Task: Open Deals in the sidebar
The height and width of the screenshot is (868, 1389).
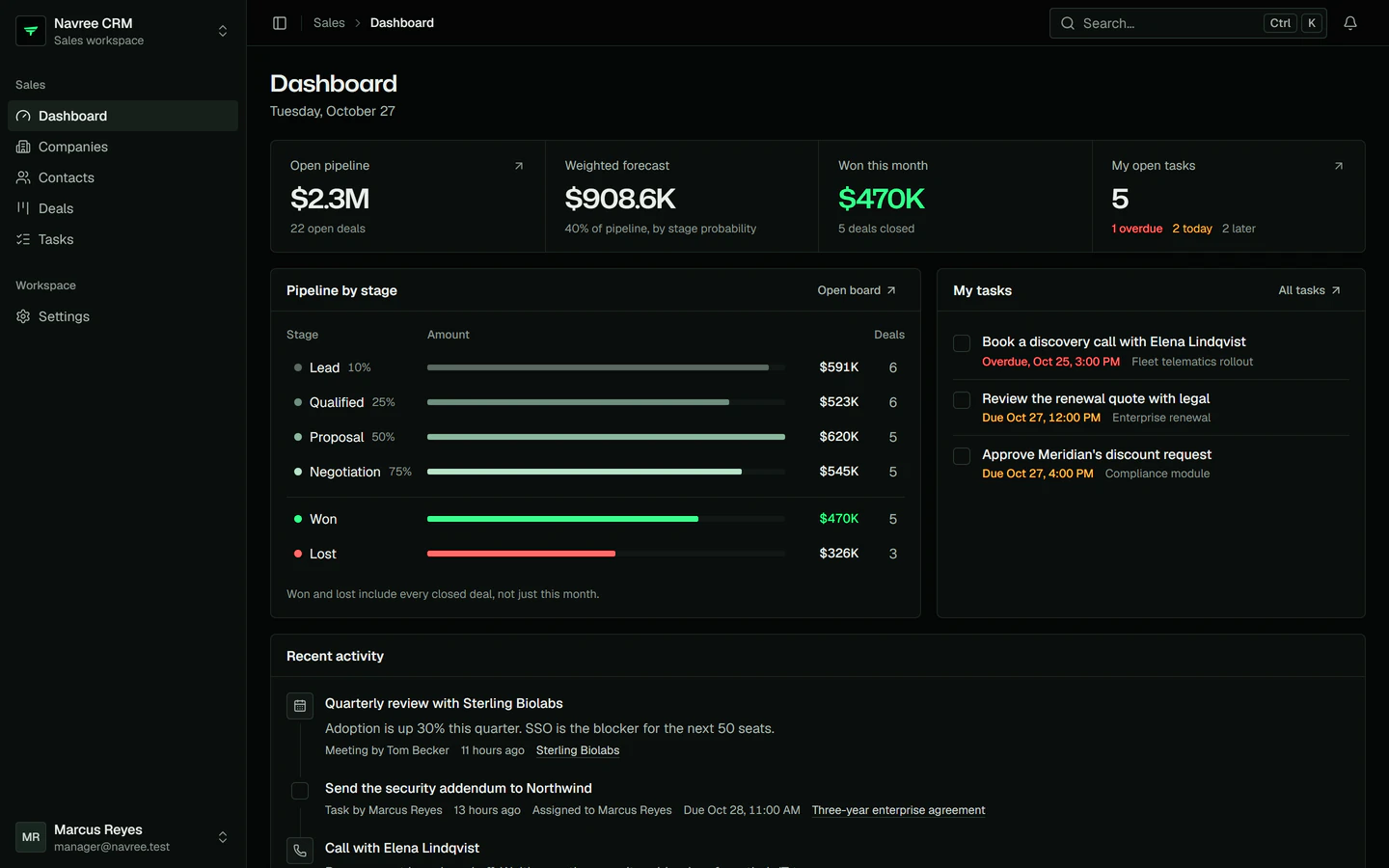Action: click(x=123, y=208)
